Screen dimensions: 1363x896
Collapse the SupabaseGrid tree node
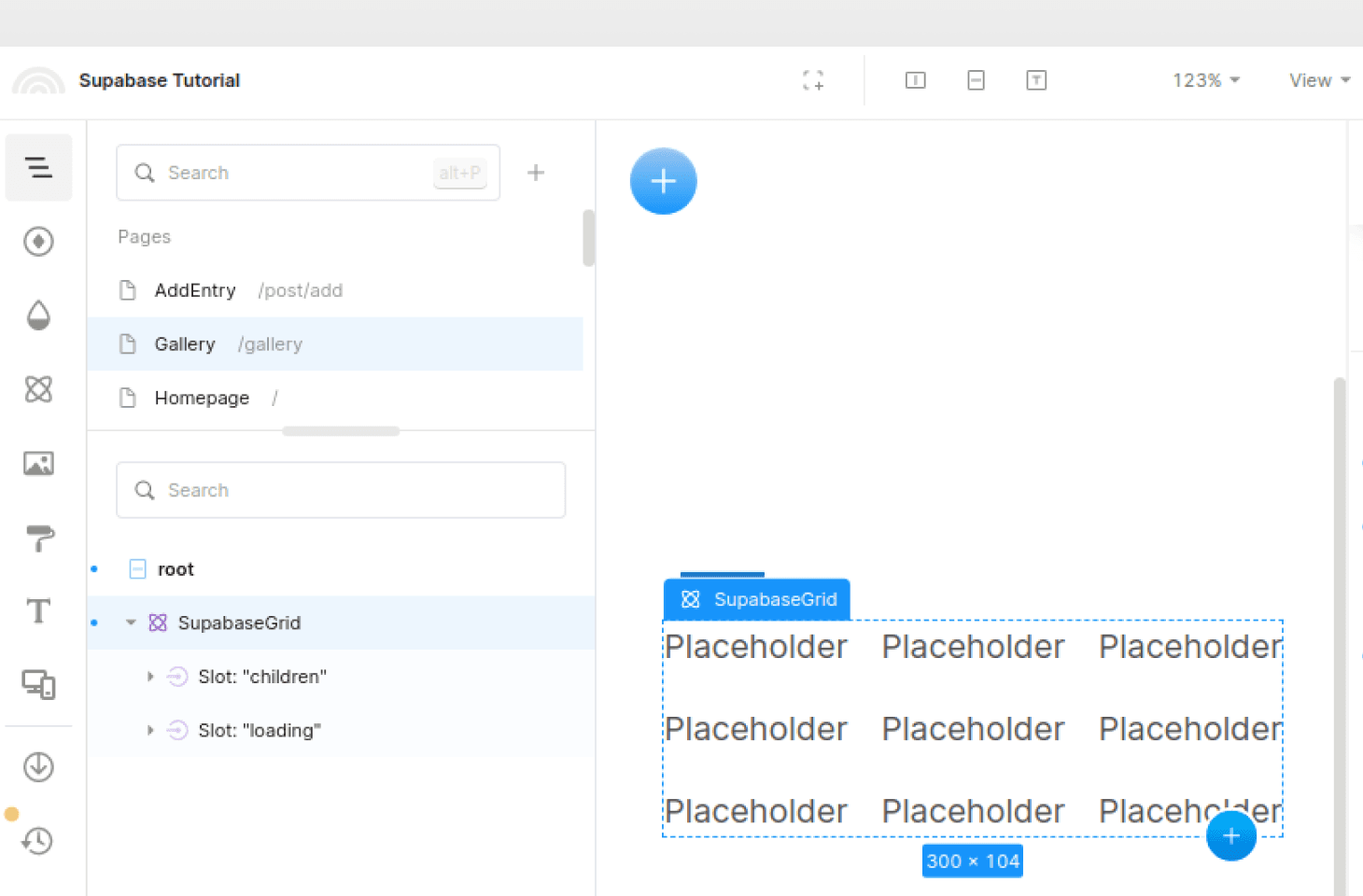tap(131, 623)
